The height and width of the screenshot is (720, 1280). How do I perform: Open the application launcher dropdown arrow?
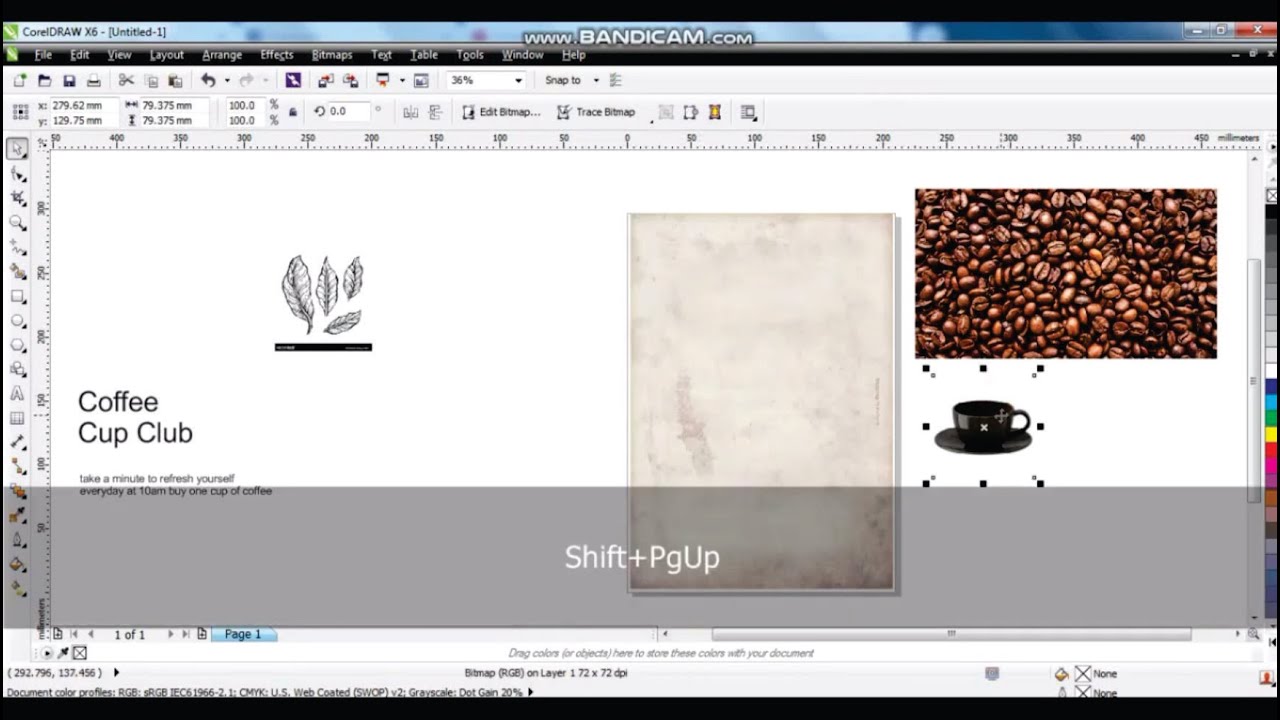[x=402, y=80]
